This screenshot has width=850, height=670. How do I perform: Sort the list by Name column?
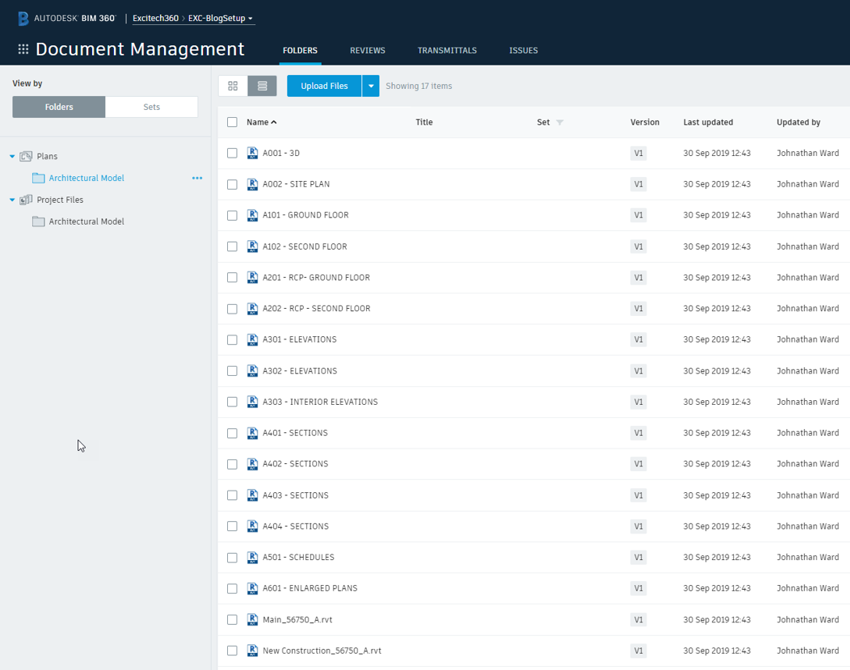[261, 122]
